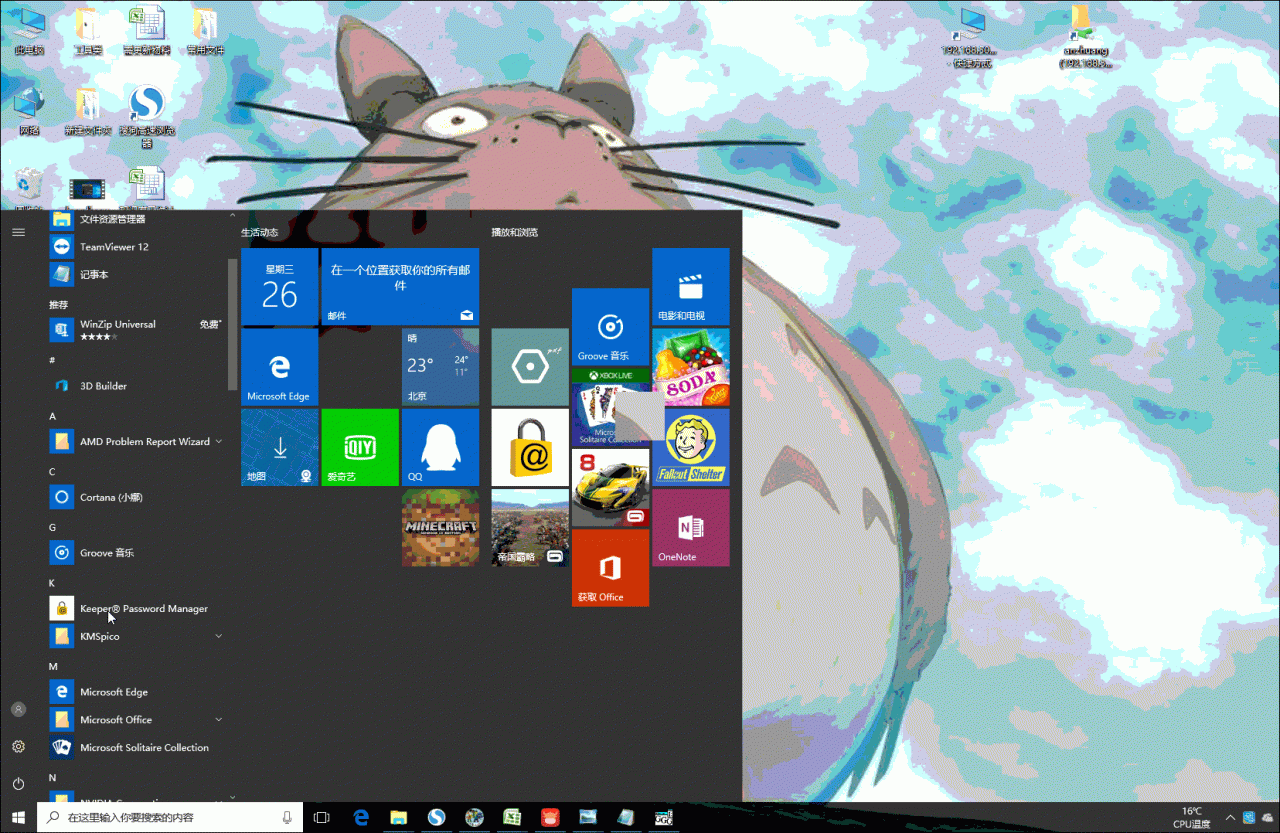Click the 生活动态 tile group title
1280x833 pixels.
pyautogui.click(x=260, y=232)
